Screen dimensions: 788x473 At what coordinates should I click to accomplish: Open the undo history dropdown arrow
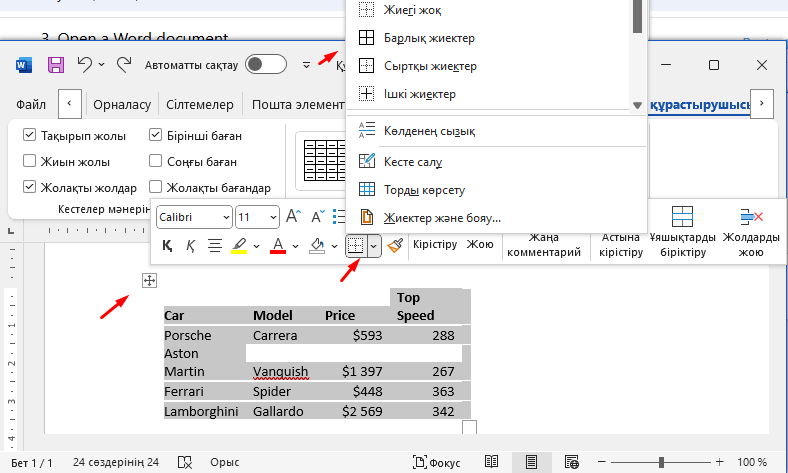click(102, 65)
